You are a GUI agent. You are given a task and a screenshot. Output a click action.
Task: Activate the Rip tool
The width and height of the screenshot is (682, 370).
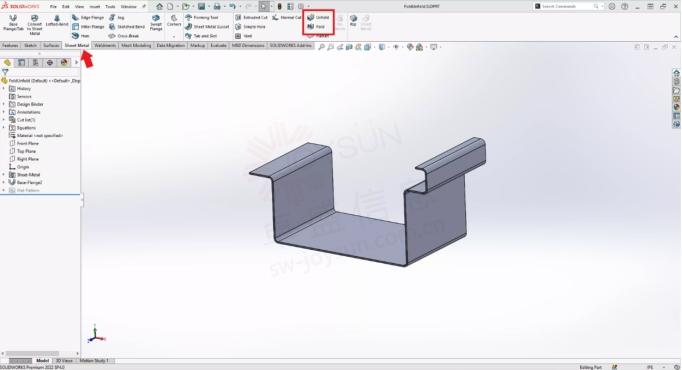[x=353, y=20]
